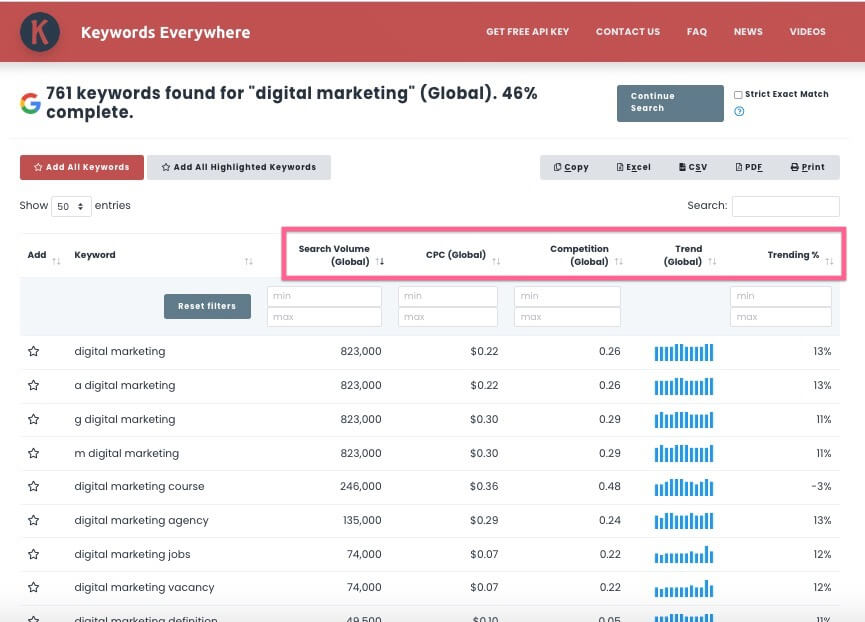The height and width of the screenshot is (622, 865).
Task: Click the Strict Exact Match help icon
Action: (739, 111)
